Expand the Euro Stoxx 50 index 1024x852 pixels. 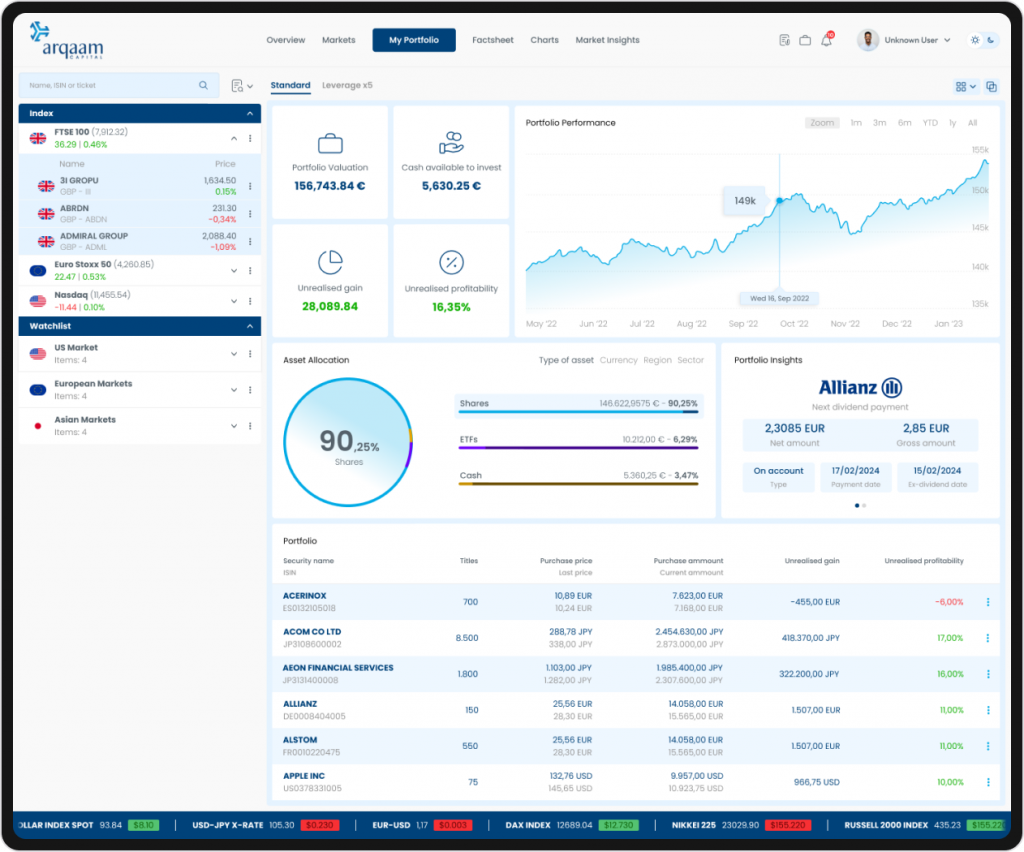click(x=234, y=270)
